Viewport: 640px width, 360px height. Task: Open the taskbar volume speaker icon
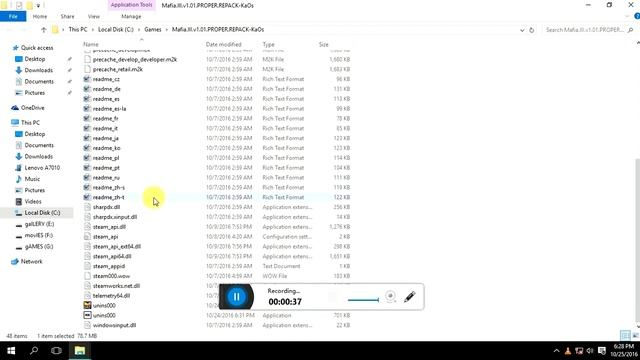tap(590, 351)
